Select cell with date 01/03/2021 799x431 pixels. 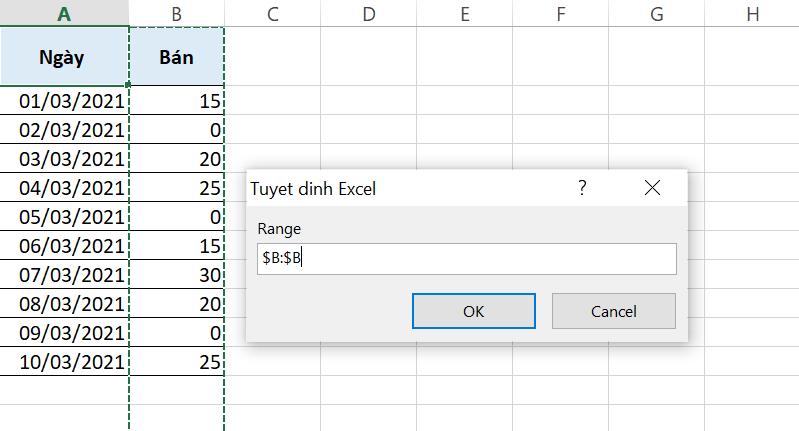click(64, 100)
